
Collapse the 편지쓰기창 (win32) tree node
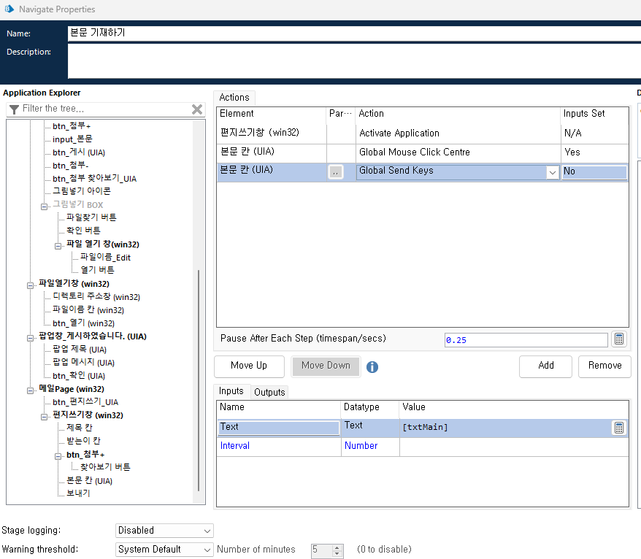tap(44, 415)
